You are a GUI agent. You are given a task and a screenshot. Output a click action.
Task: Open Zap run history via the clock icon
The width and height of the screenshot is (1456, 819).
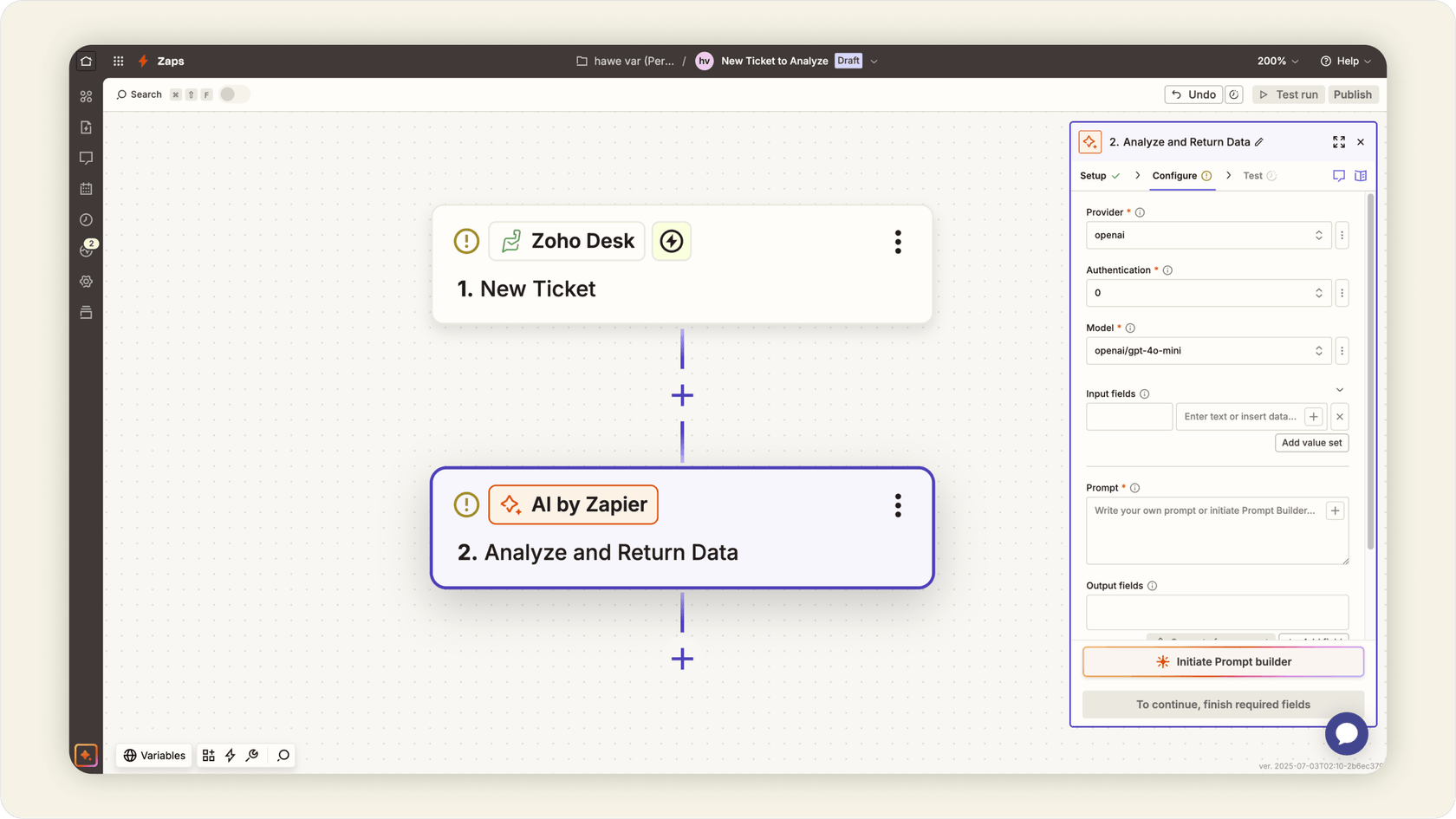[86, 219]
